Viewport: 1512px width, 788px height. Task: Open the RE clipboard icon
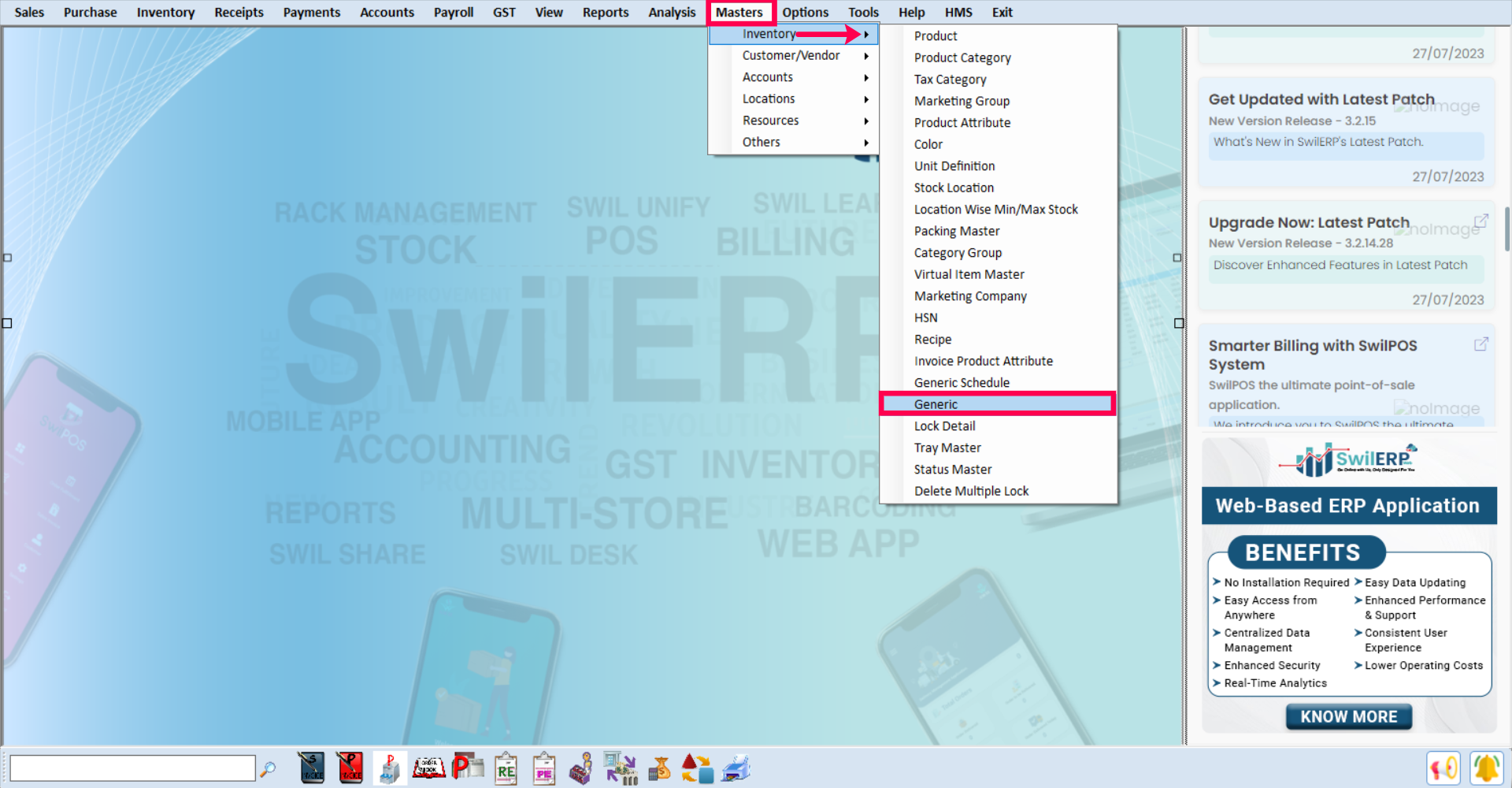[506, 768]
